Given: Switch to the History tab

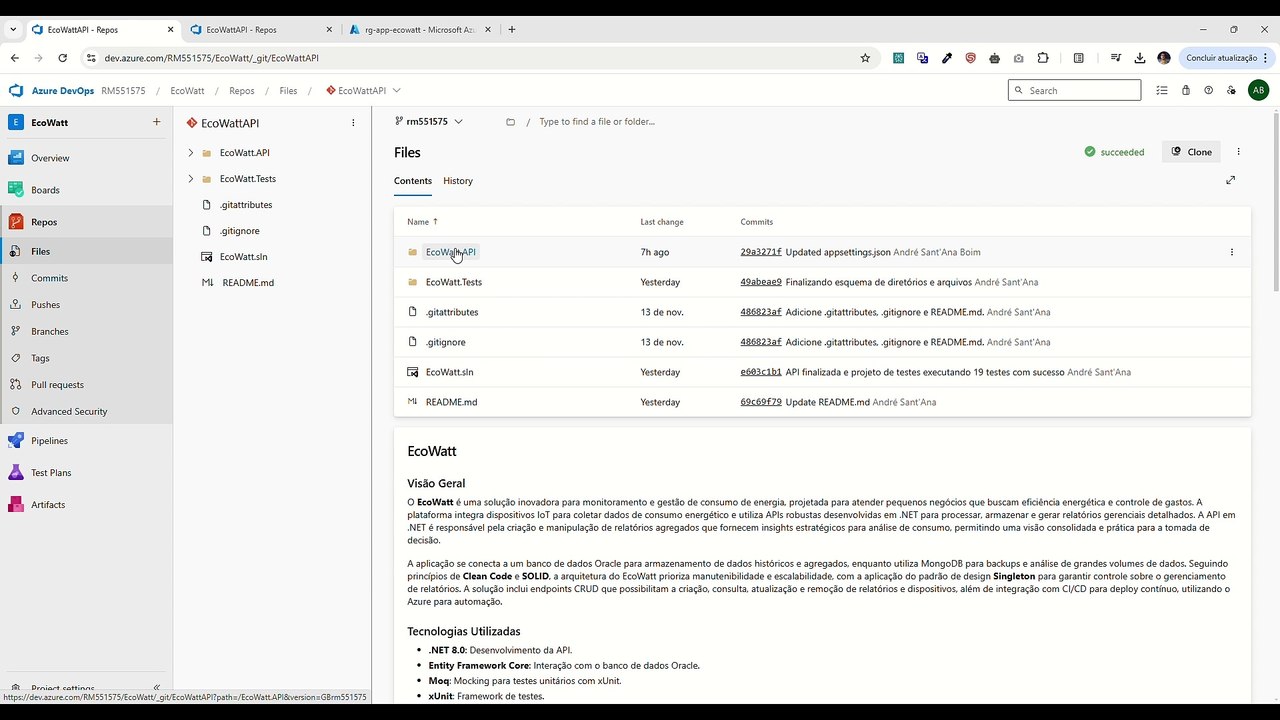Looking at the screenshot, I should click(458, 181).
